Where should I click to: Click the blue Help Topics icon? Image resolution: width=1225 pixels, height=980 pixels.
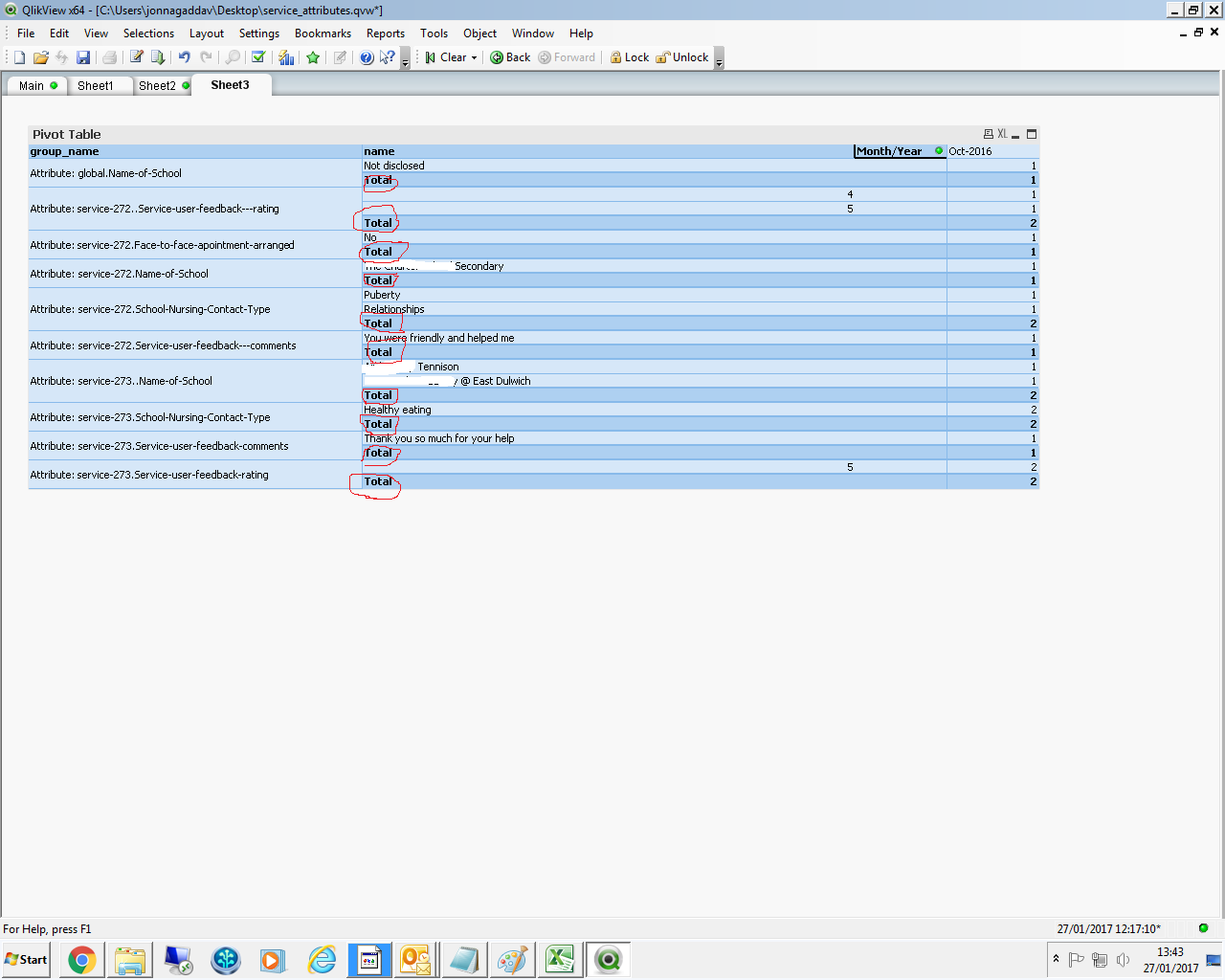pyautogui.click(x=367, y=57)
